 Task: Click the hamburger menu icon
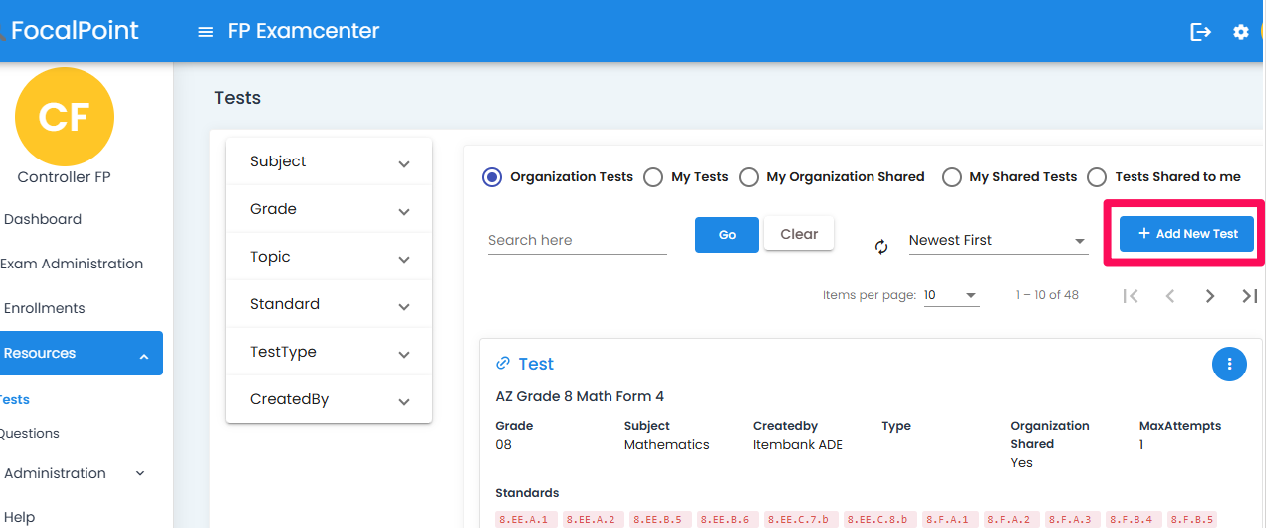[206, 32]
